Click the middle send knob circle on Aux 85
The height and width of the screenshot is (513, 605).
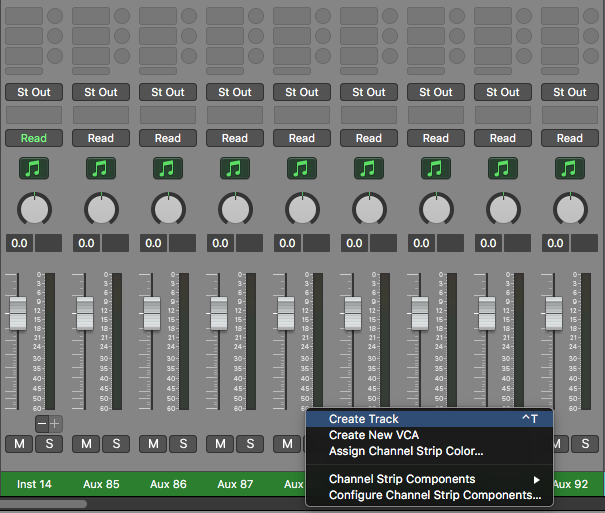click(x=122, y=36)
